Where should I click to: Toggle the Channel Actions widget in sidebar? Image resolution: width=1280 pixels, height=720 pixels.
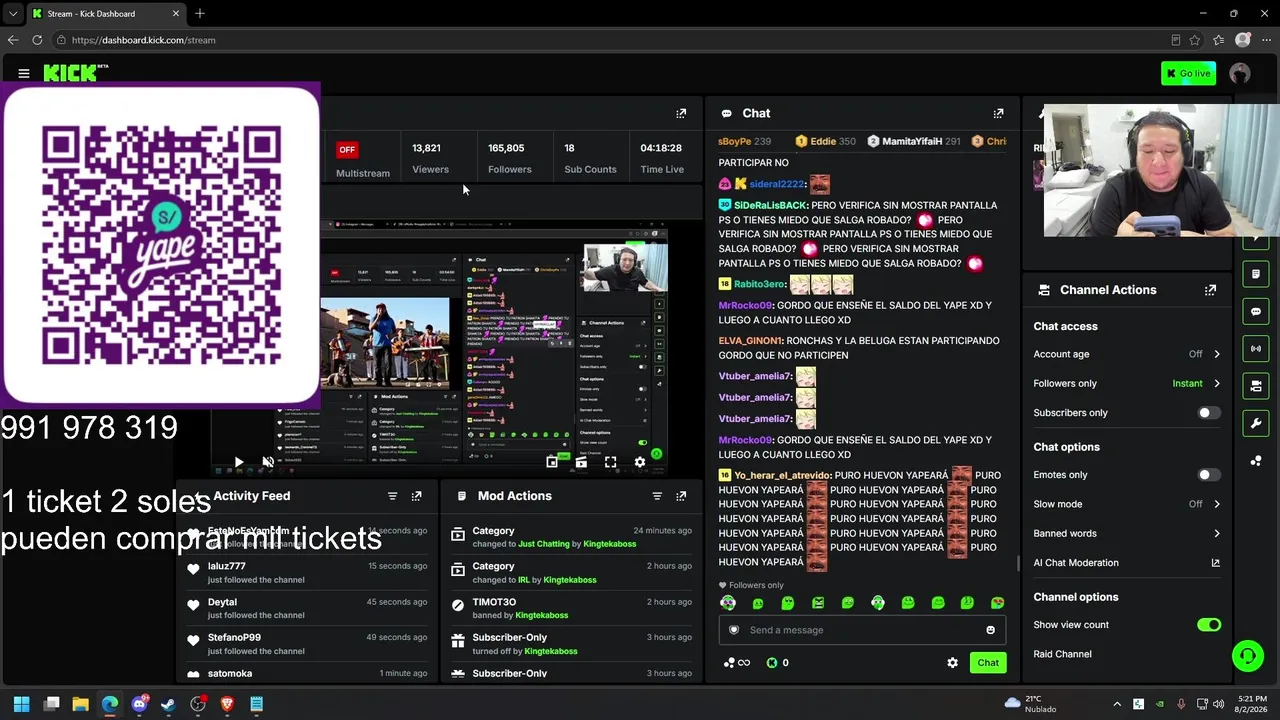pos(1256,385)
